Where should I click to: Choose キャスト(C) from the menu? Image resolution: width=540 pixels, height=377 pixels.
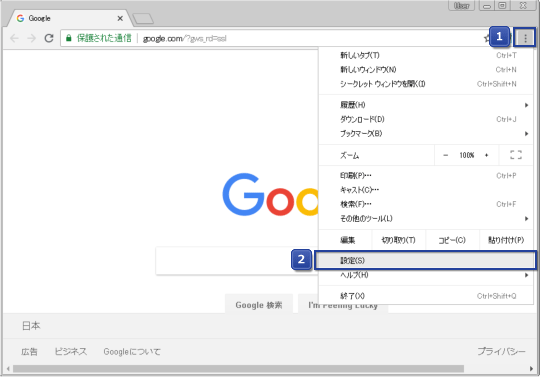[x=426, y=190]
